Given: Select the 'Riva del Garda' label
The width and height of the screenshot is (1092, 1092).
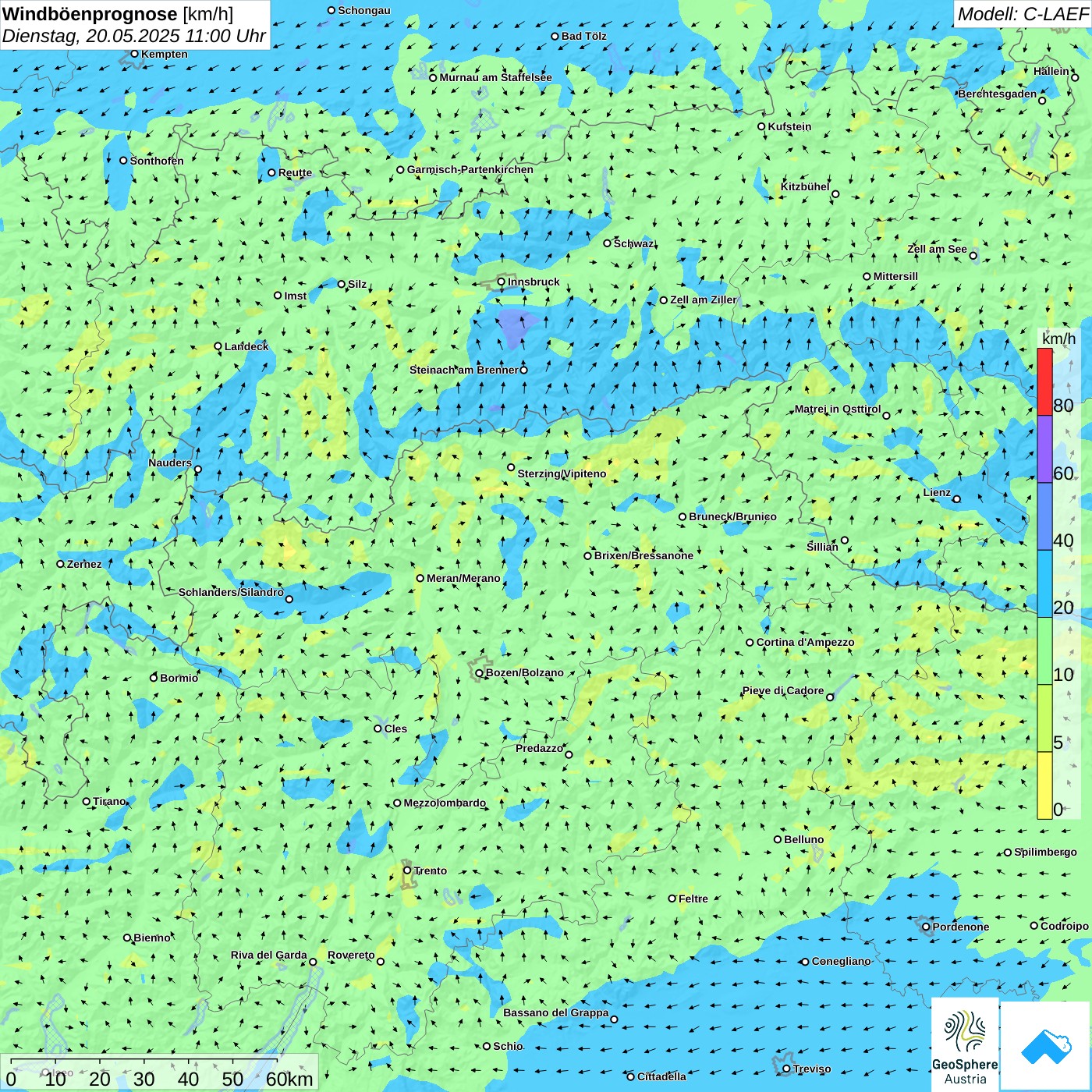Looking at the screenshot, I should [x=269, y=955].
